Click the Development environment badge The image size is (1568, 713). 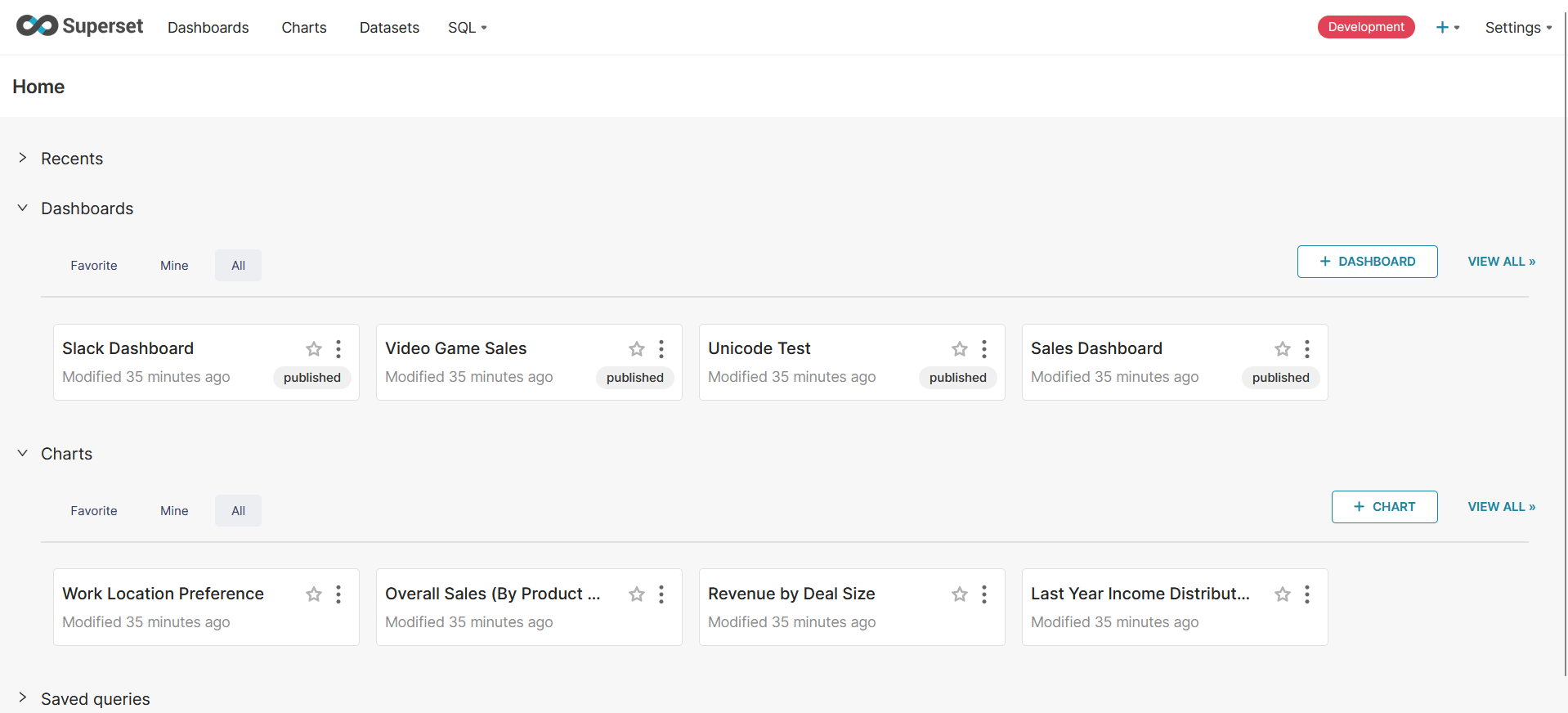tap(1366, 27)
